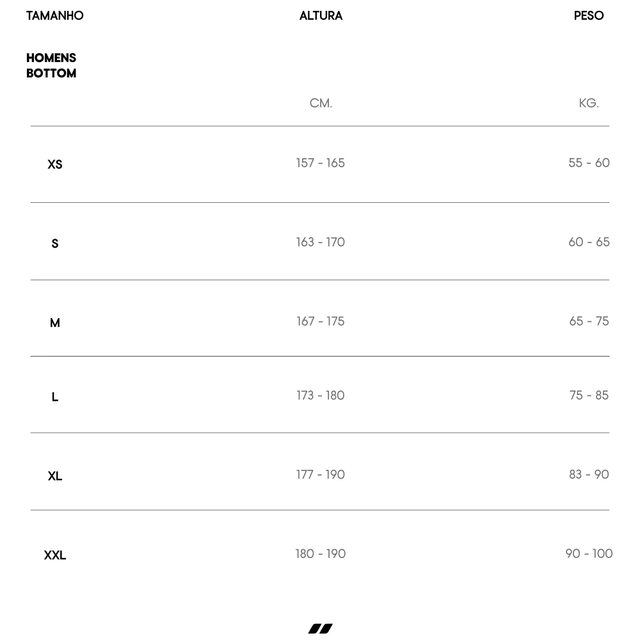
Task: Click the KG. unit label
Action: click(589, 103)
